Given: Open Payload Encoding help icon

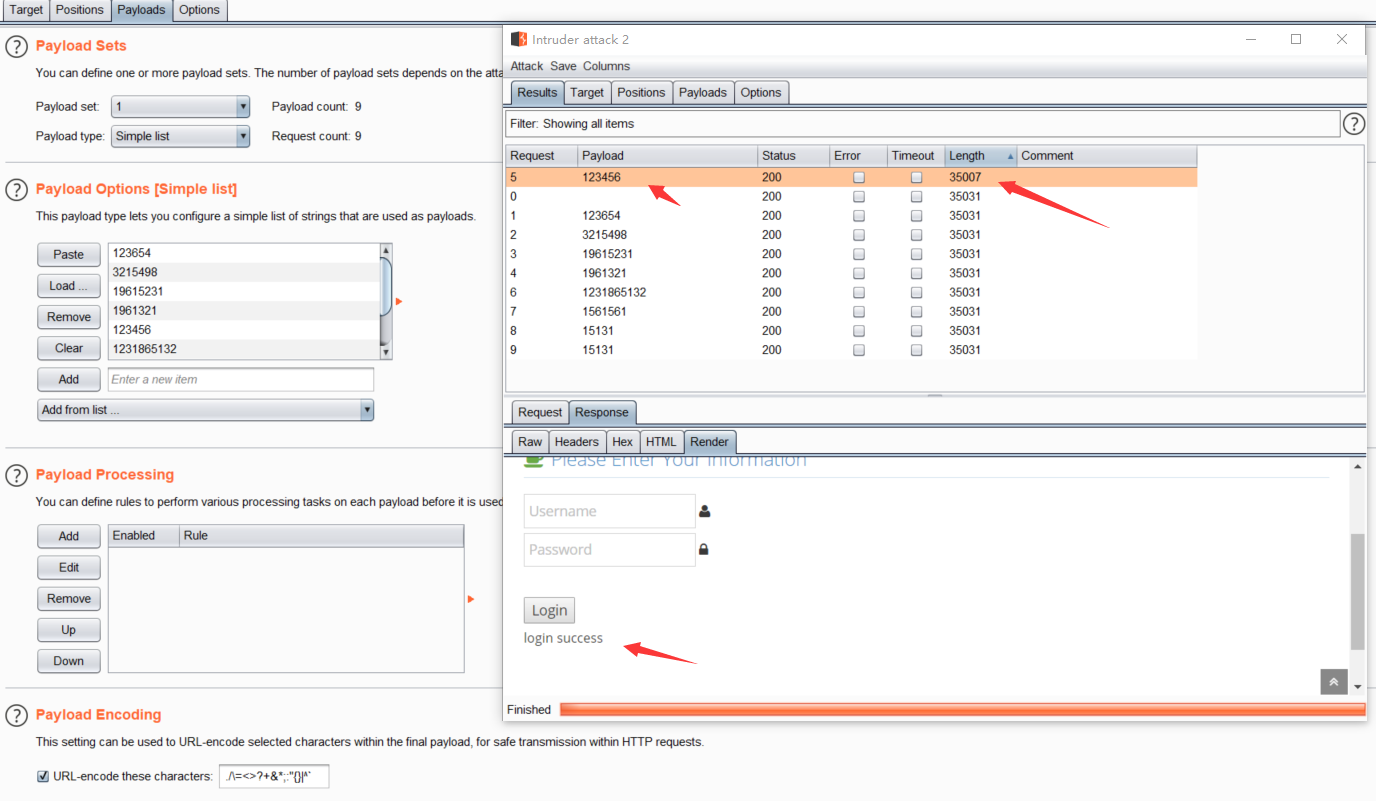Looking at the screenshot, I should [16, 716].
